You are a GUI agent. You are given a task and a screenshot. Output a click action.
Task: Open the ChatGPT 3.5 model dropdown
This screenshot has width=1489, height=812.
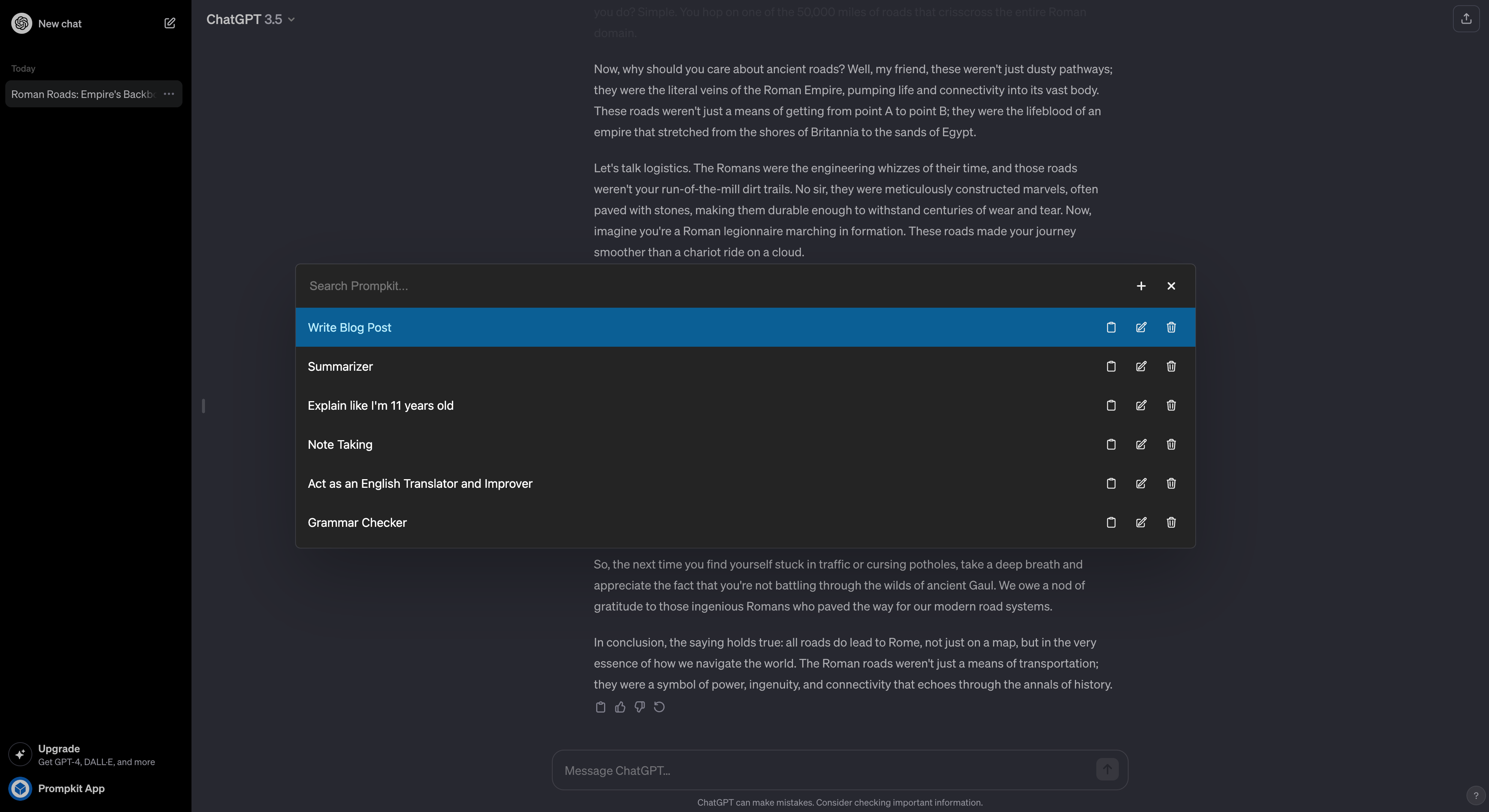pyautogui.click(x=250, y=19)
